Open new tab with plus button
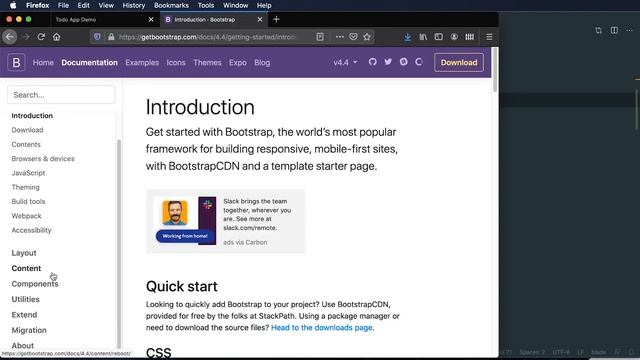Viewport: 640px width, 360px height. [276, 19]
